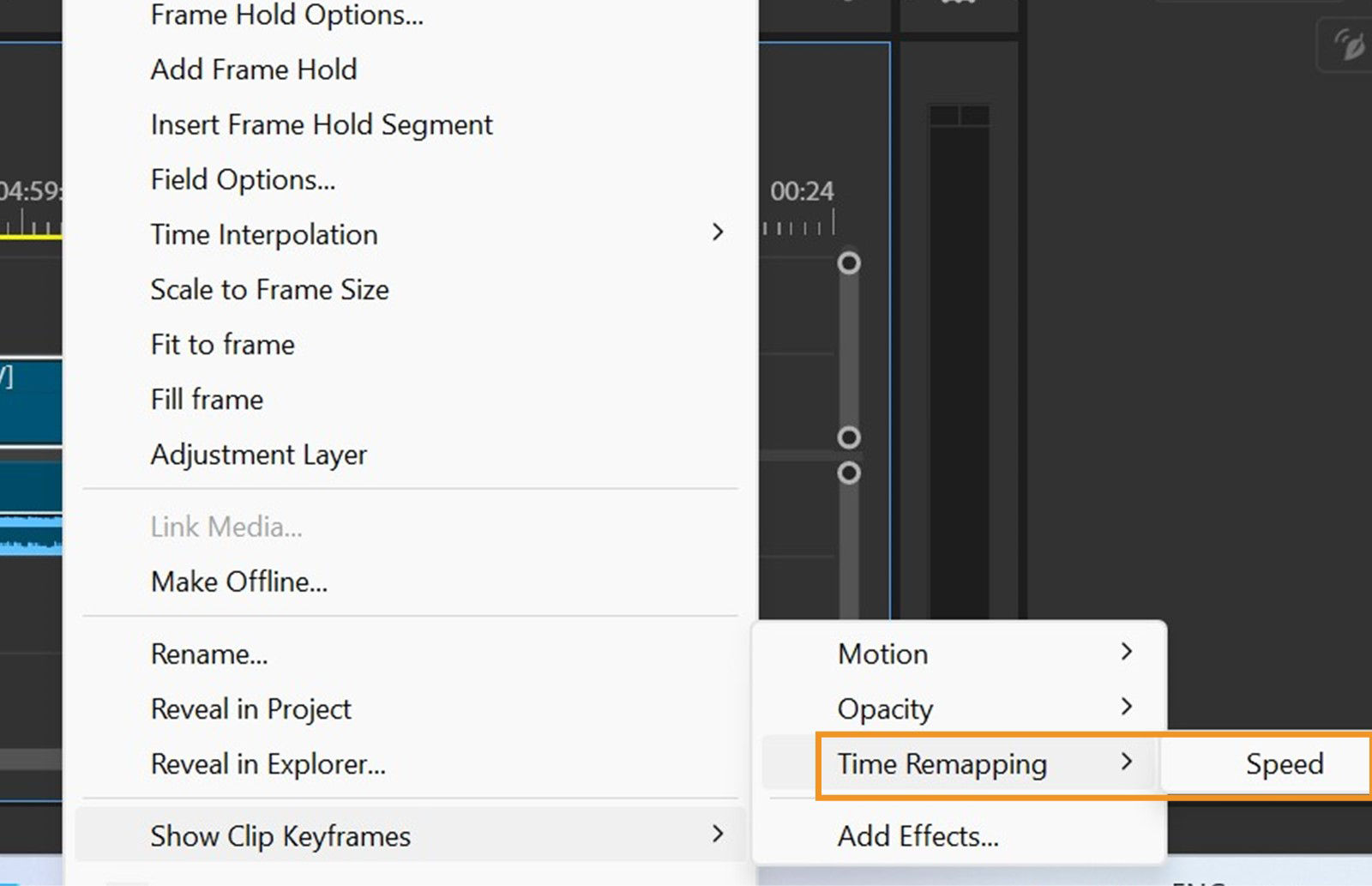Expand the Show Clip Keyframes submenu
This screenshot has height=886, width=1372.
click(x=280, y=835)
